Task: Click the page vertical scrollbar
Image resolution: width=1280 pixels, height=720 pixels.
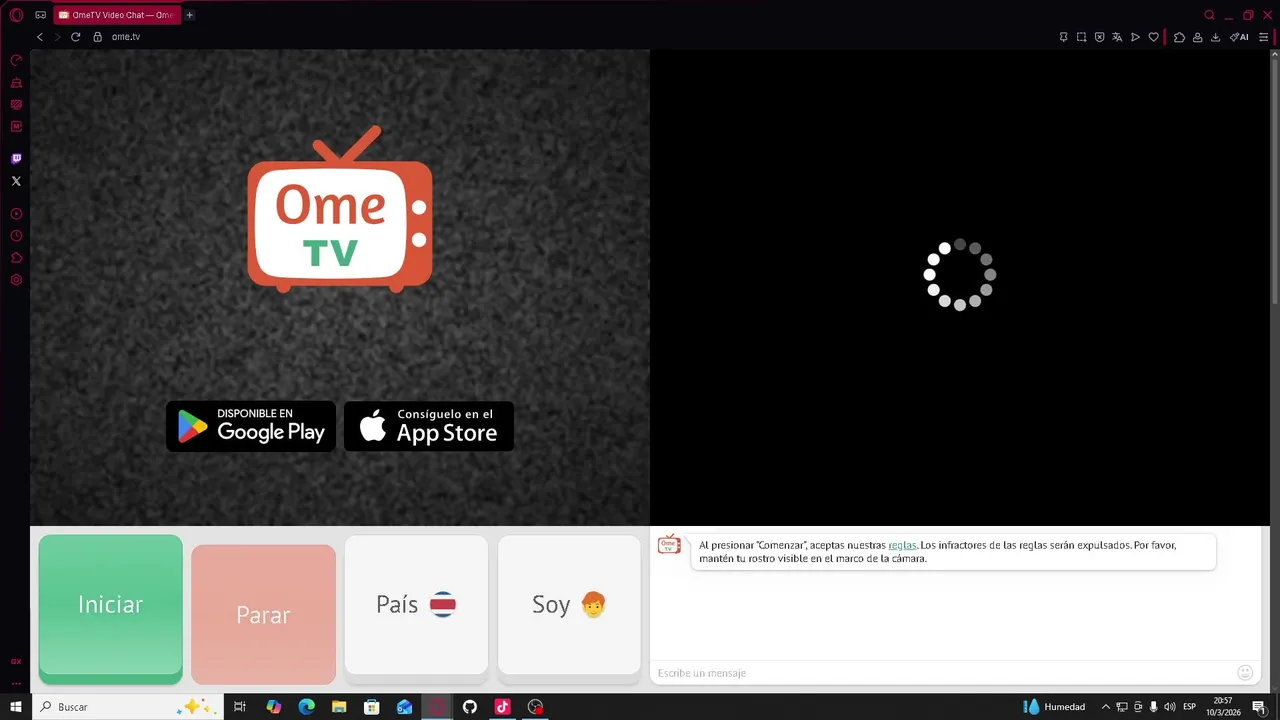Action: (x=1274, y=180)
